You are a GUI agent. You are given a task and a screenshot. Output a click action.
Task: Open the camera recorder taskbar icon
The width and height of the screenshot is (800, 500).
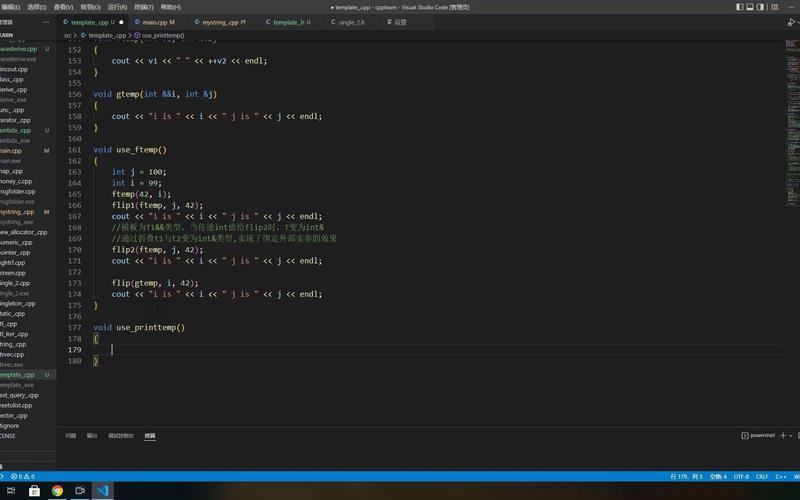(80, 491)
